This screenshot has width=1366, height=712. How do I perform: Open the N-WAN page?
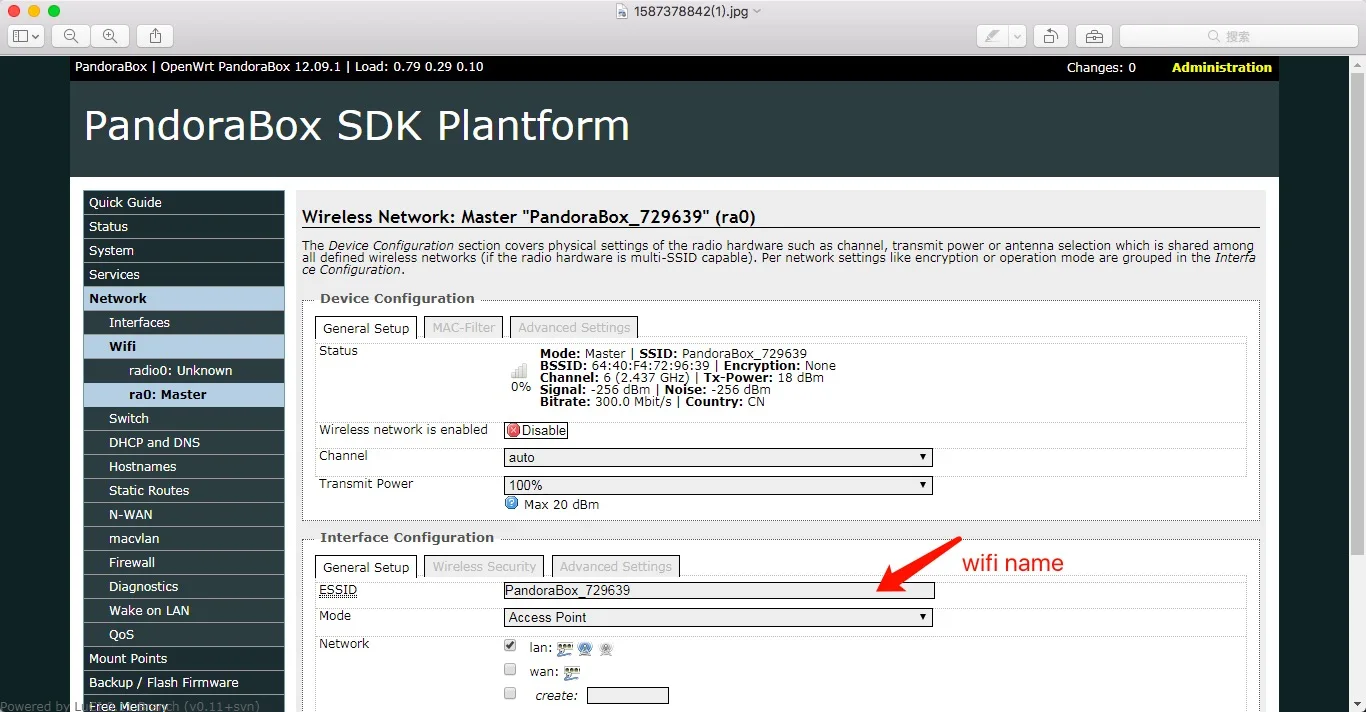(x=184, y=514)
